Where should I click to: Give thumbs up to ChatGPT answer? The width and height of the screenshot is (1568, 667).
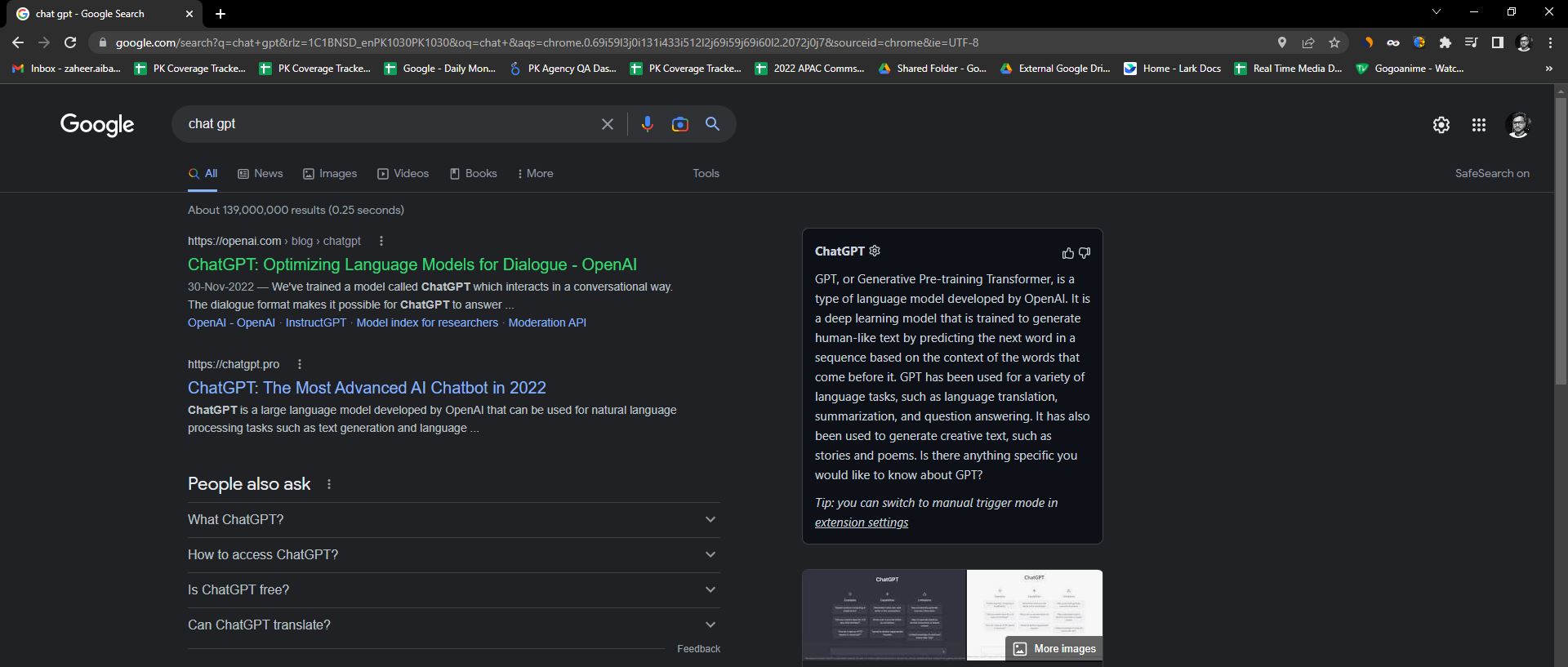coord(1067,253)
